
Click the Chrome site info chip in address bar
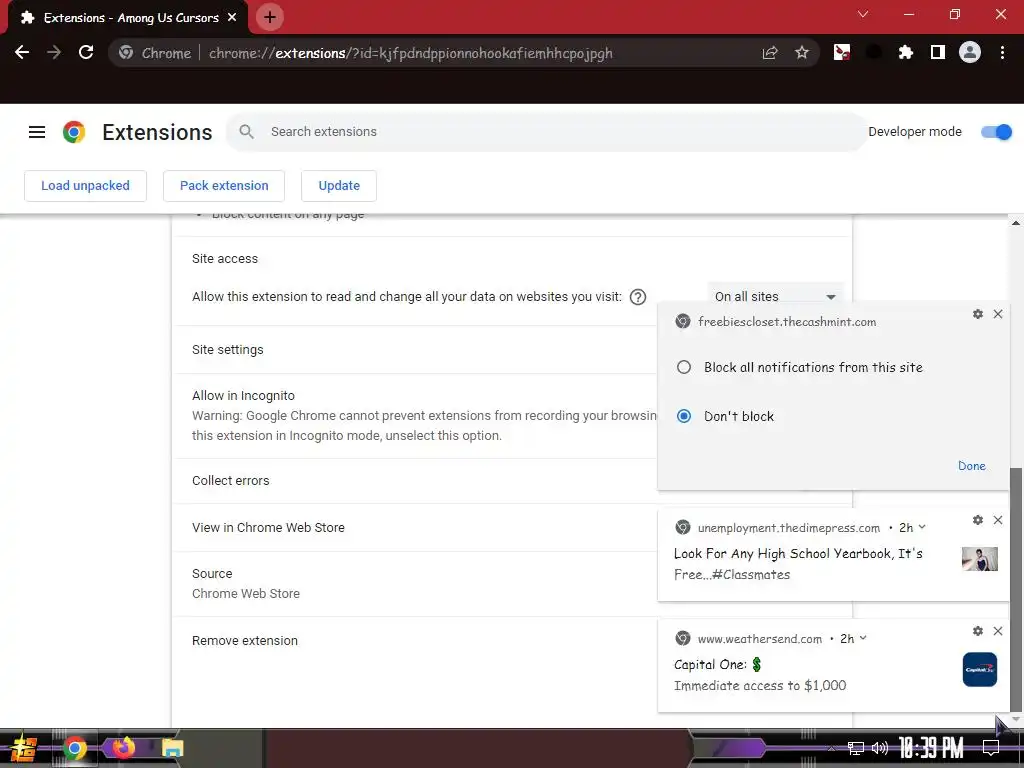pyautogui.click(x=155, y=53)
